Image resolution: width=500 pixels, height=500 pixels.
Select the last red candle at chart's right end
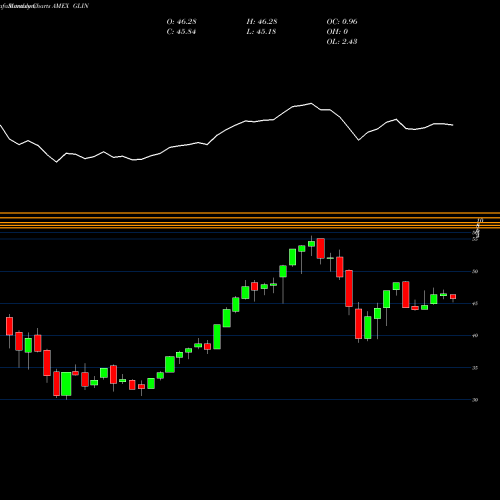coord(453,297)
